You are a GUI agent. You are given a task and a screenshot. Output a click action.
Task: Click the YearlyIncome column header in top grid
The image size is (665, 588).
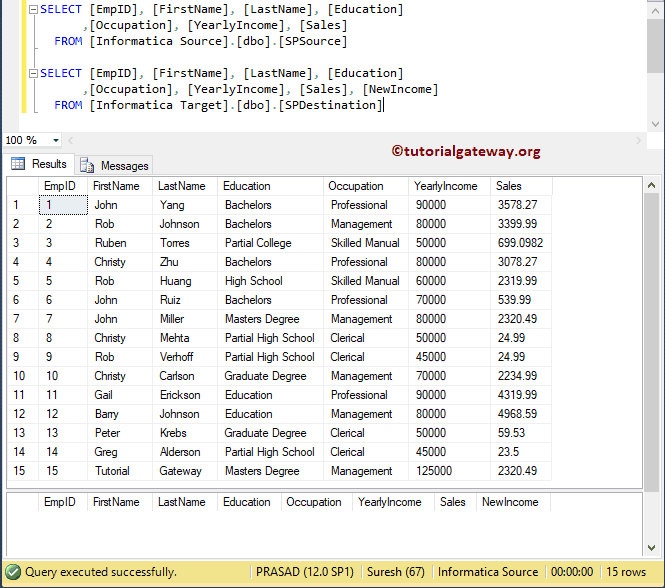pyautogui.click(x=445, y=186)
